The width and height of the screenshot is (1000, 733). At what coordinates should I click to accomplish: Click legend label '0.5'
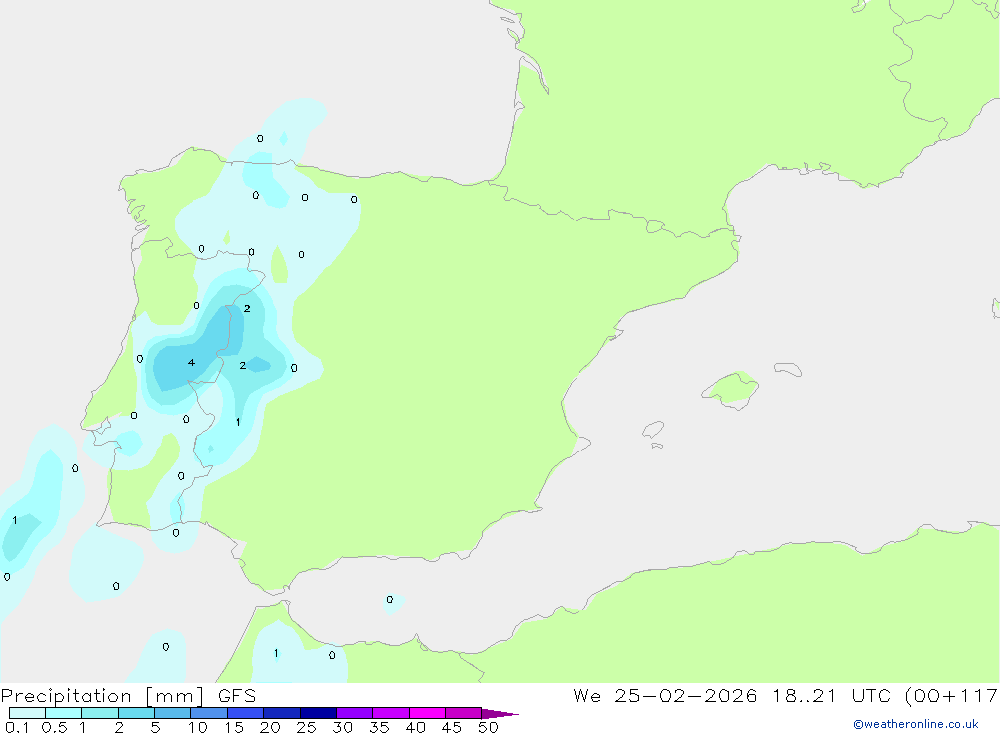[54, 727]
